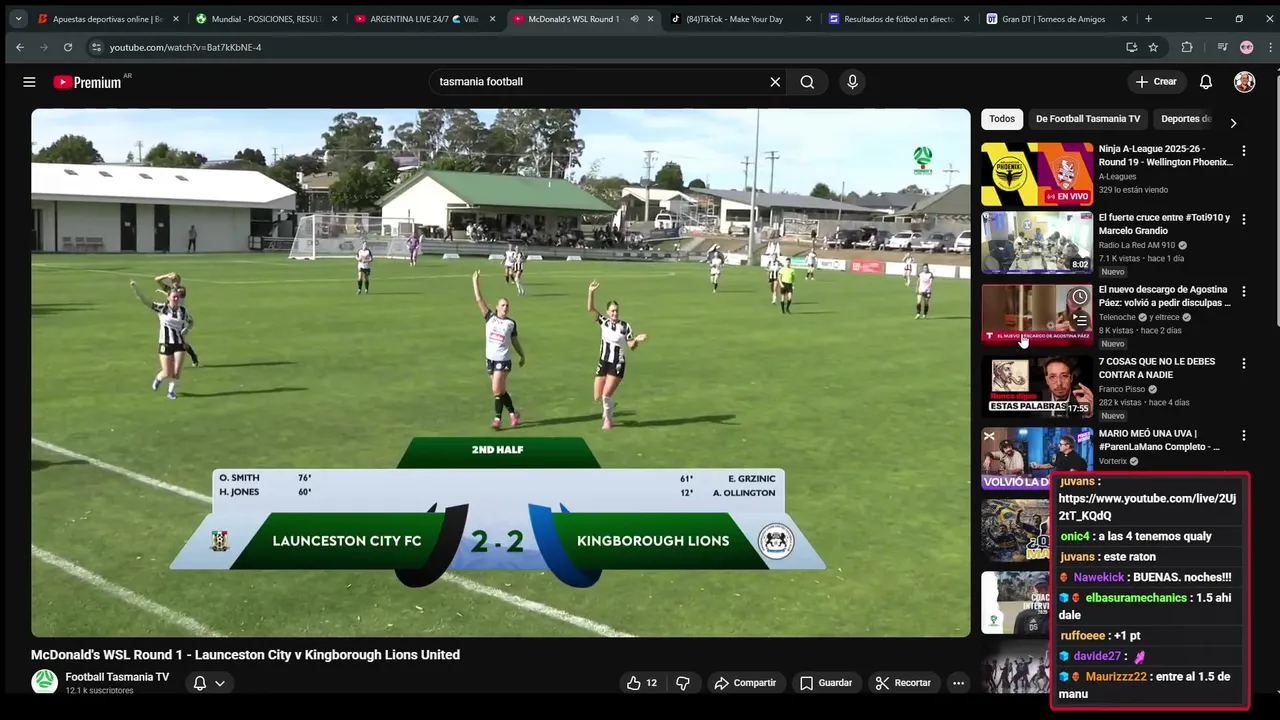This screenshot has height=720, width=1280.
Task: Click the Recortar clip button
Action: (x=903, y=683)
